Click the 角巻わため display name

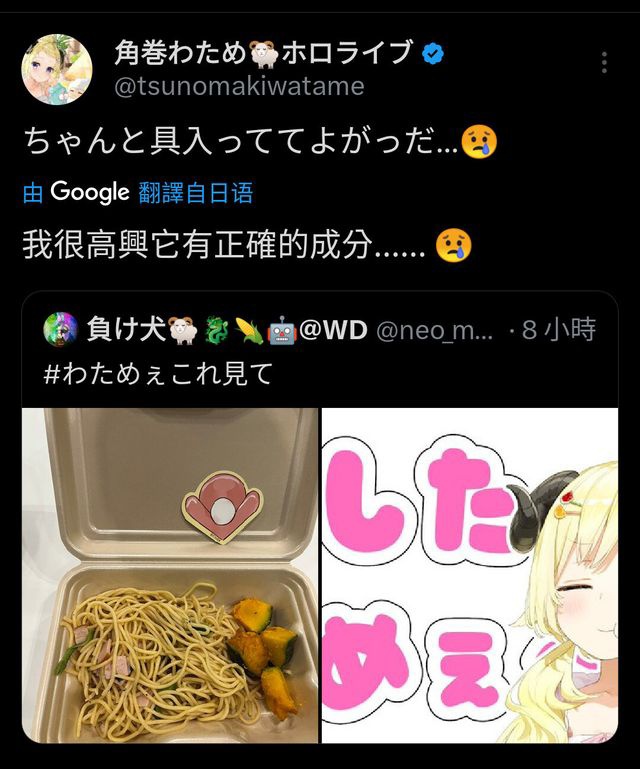[179, 53]
